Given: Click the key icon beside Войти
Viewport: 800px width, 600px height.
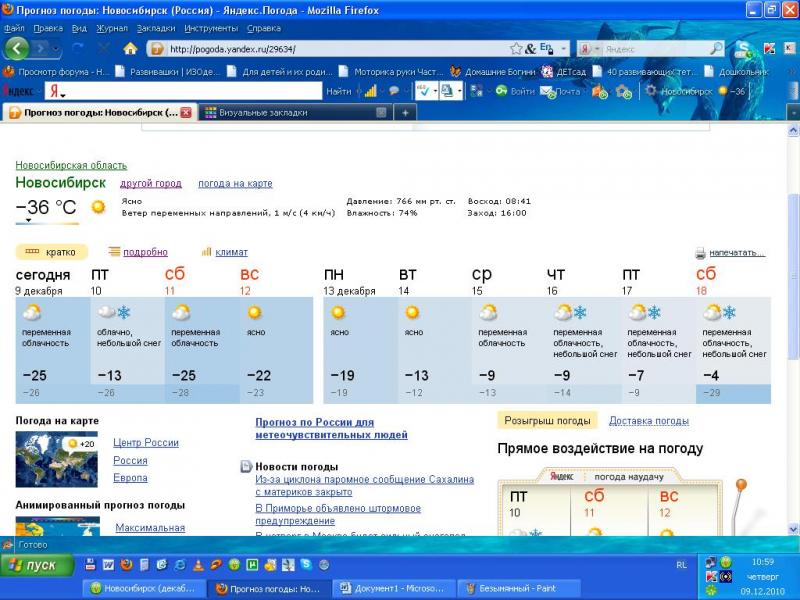Looking at the screenshot, I should pos(502,91).
